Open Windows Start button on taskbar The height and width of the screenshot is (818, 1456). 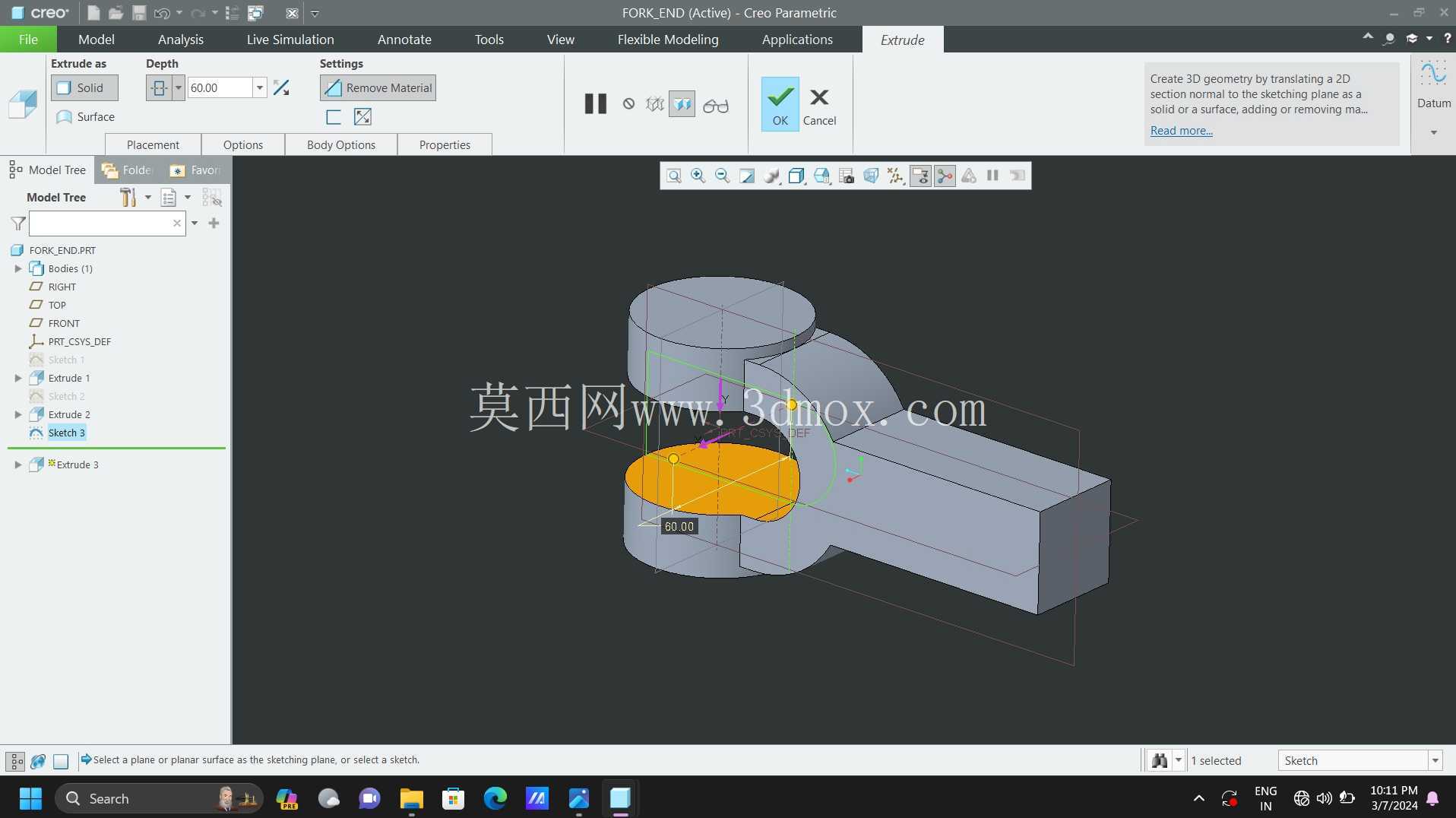point(30,799)
